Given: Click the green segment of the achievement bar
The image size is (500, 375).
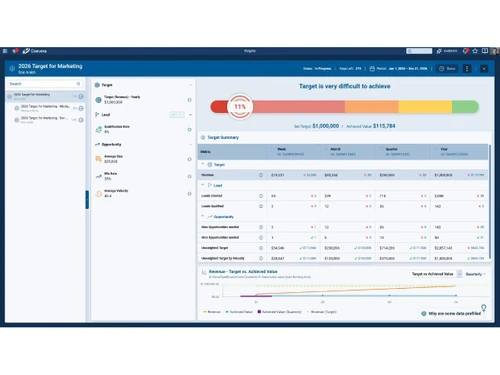Looking at the screenshot, I should (465, 107).
